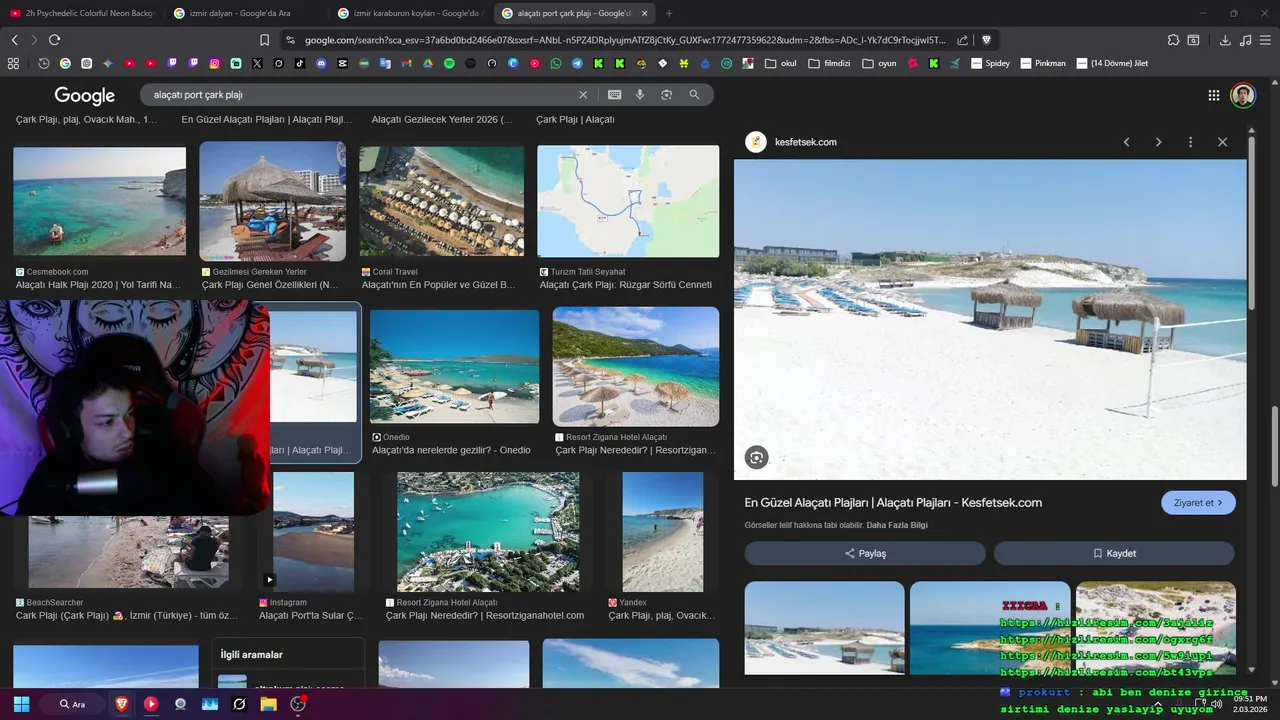This screenshot has width=1280, height=720.
Task: Open the Google Drive bookmark icon
Action: (428, 63)
